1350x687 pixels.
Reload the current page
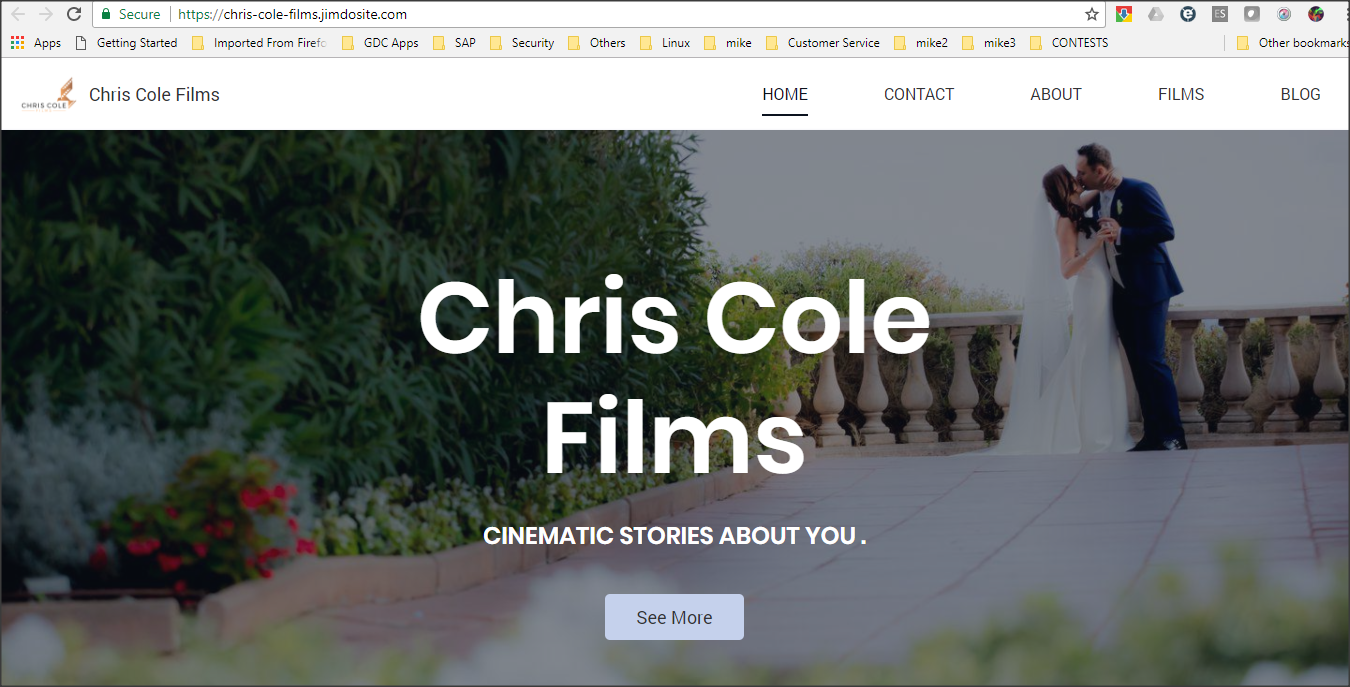coord(73,14)
